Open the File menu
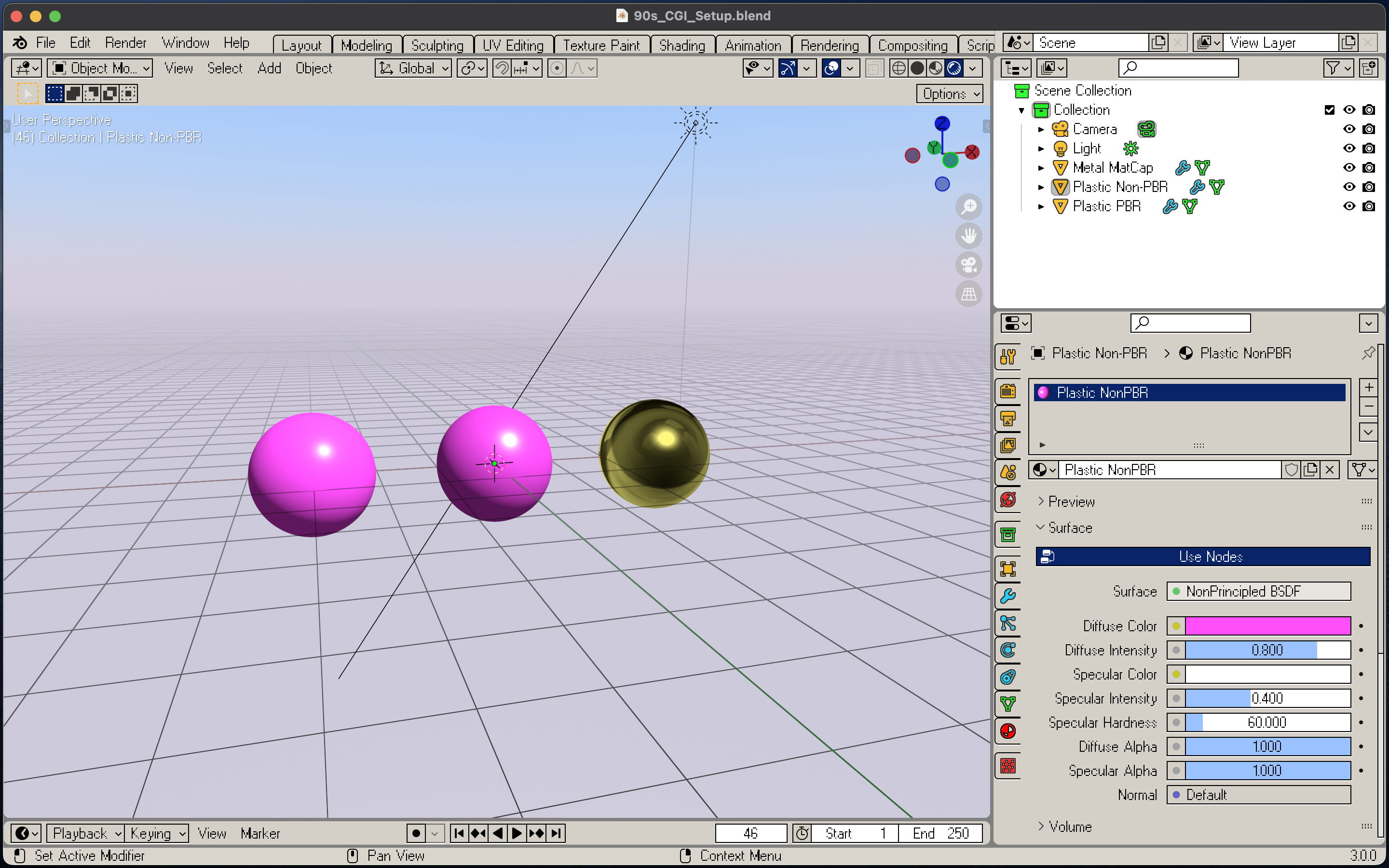The width and height of the screenshot is (1389, 868). coord(45,43)
